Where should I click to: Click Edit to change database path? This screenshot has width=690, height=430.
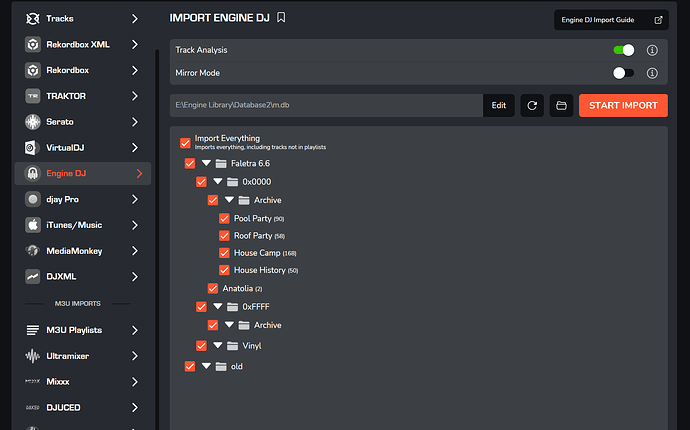point(499,106)
